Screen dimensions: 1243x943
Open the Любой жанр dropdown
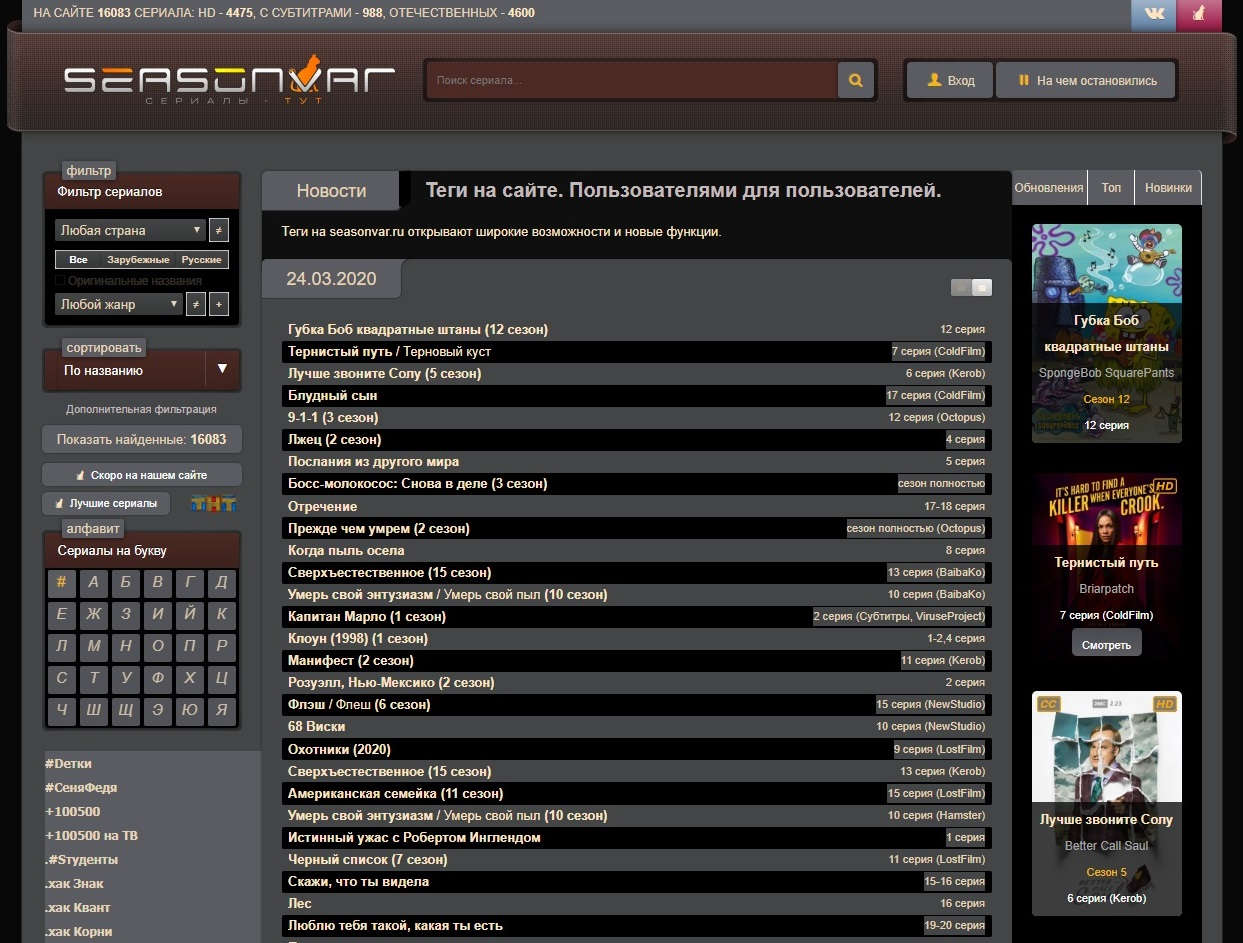119,303
